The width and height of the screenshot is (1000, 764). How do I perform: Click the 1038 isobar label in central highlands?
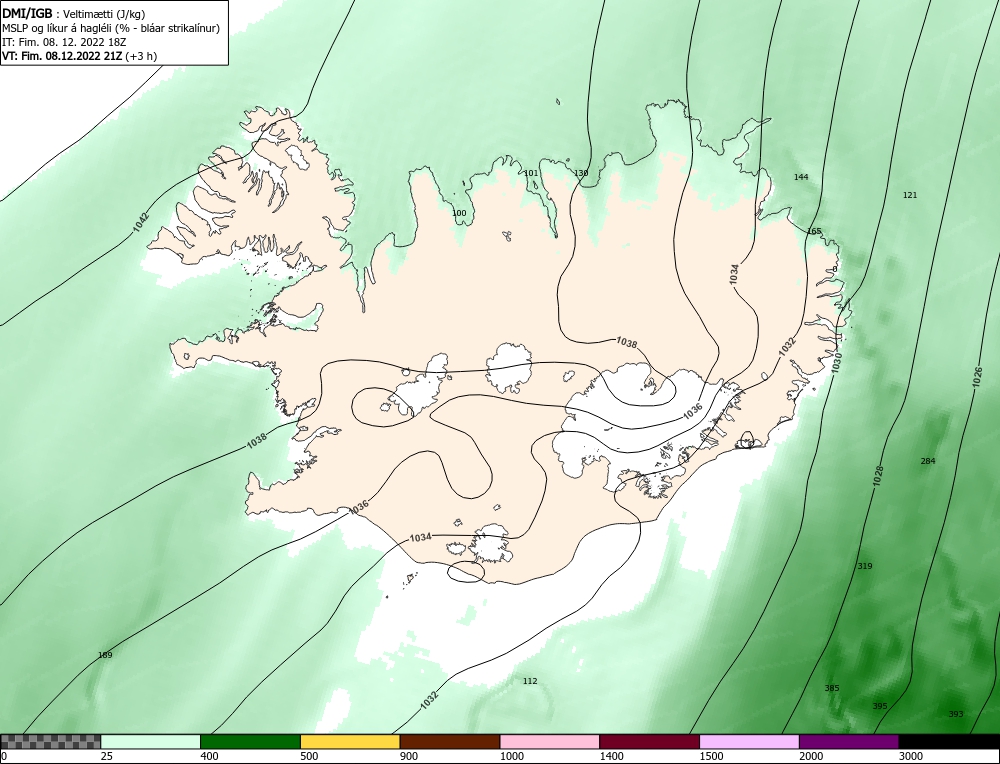point(626,342)
